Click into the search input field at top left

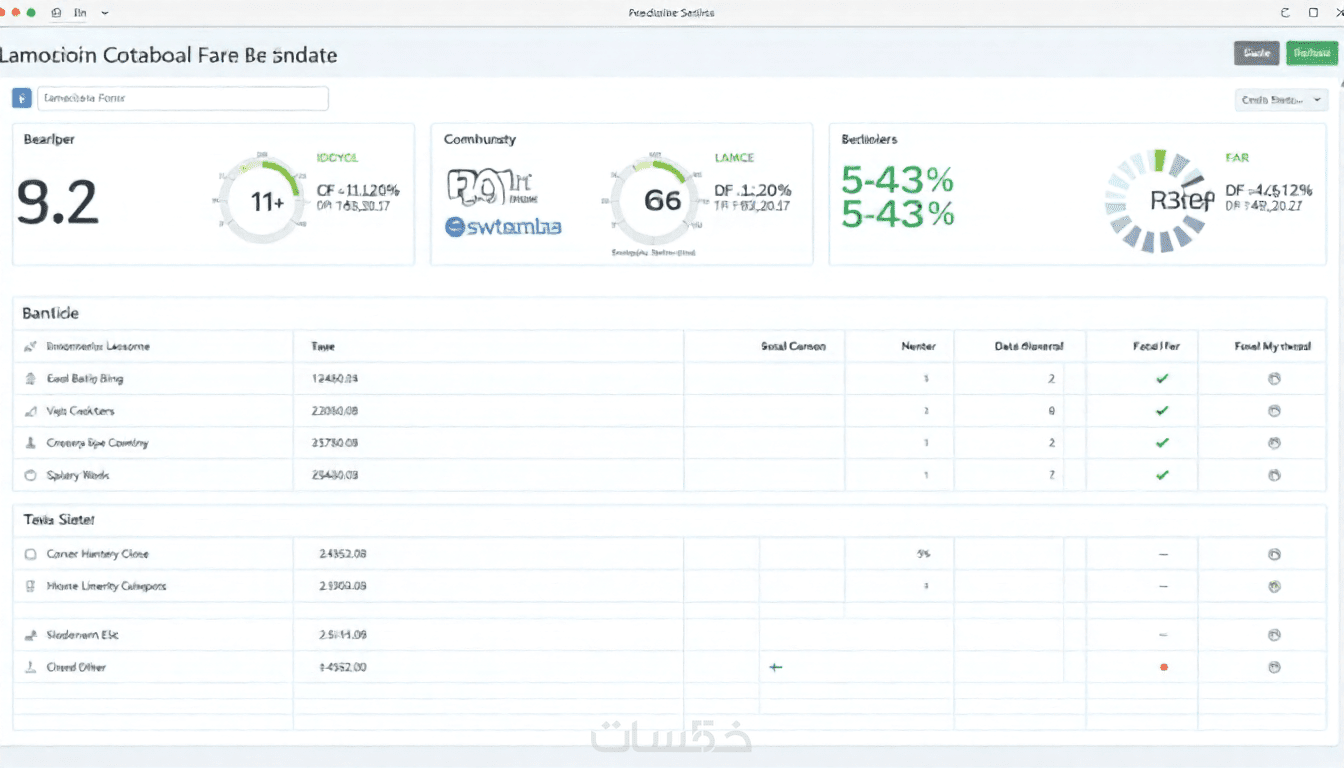coord(183,98)
